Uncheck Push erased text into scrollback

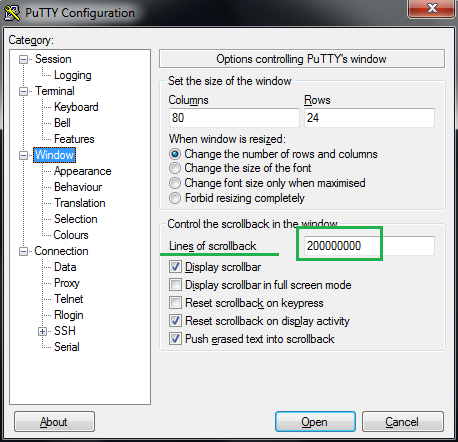tap(175, 339)
